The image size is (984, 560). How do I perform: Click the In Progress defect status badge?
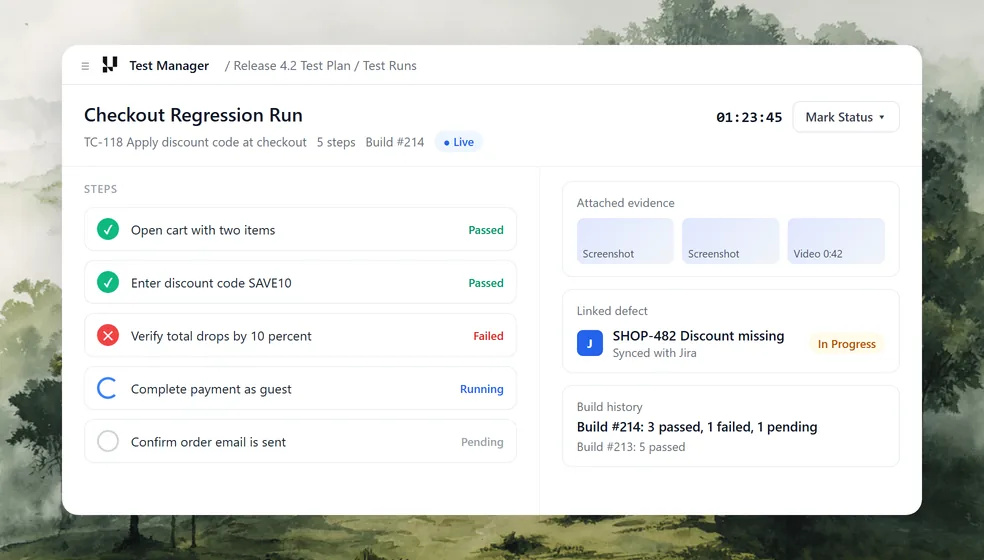tap(847, 344)
